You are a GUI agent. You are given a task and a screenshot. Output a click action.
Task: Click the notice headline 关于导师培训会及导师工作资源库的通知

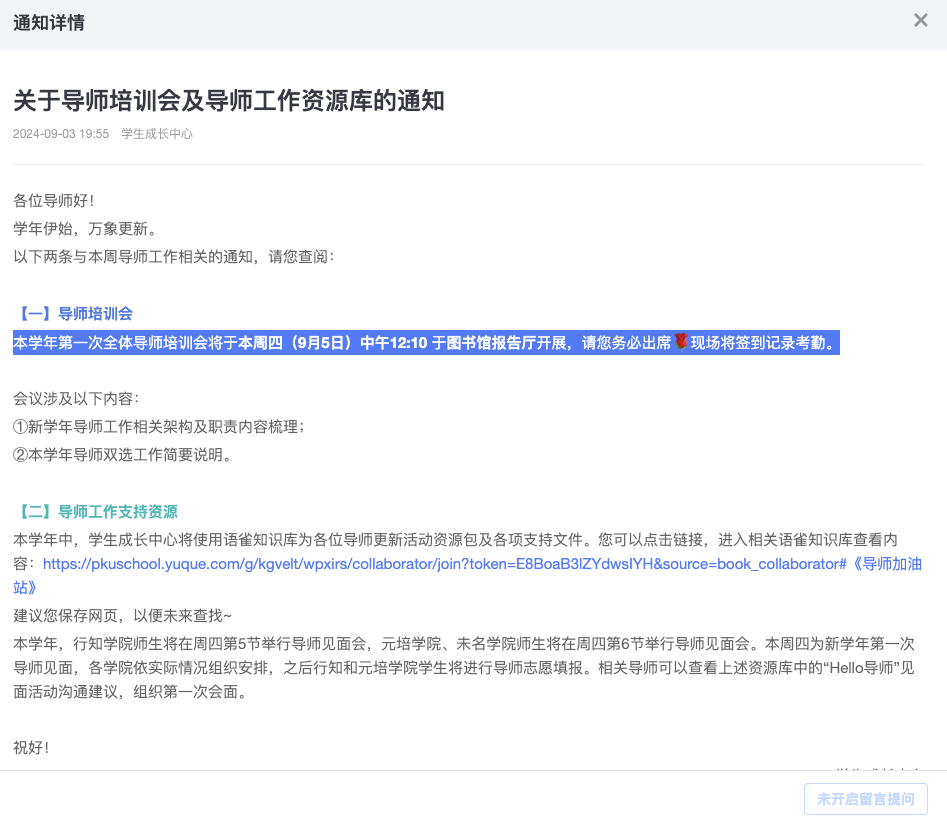(228, 100)
